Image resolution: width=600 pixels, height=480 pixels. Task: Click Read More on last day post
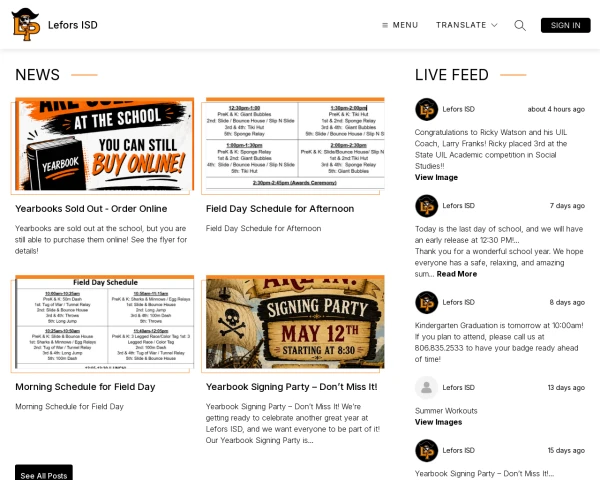pyautogui.click(x=457, y=274)
